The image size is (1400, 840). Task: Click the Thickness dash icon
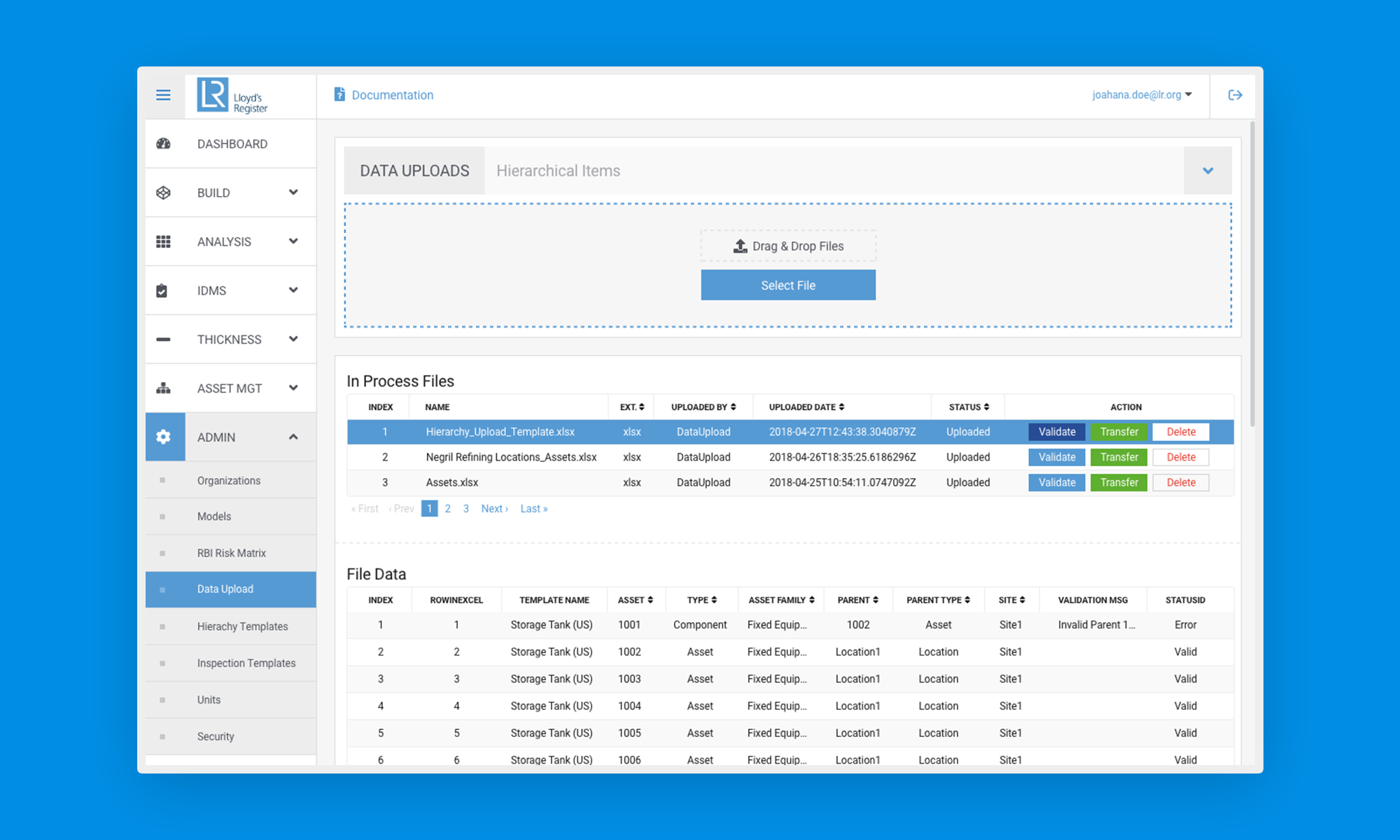(x=163, y=339)
